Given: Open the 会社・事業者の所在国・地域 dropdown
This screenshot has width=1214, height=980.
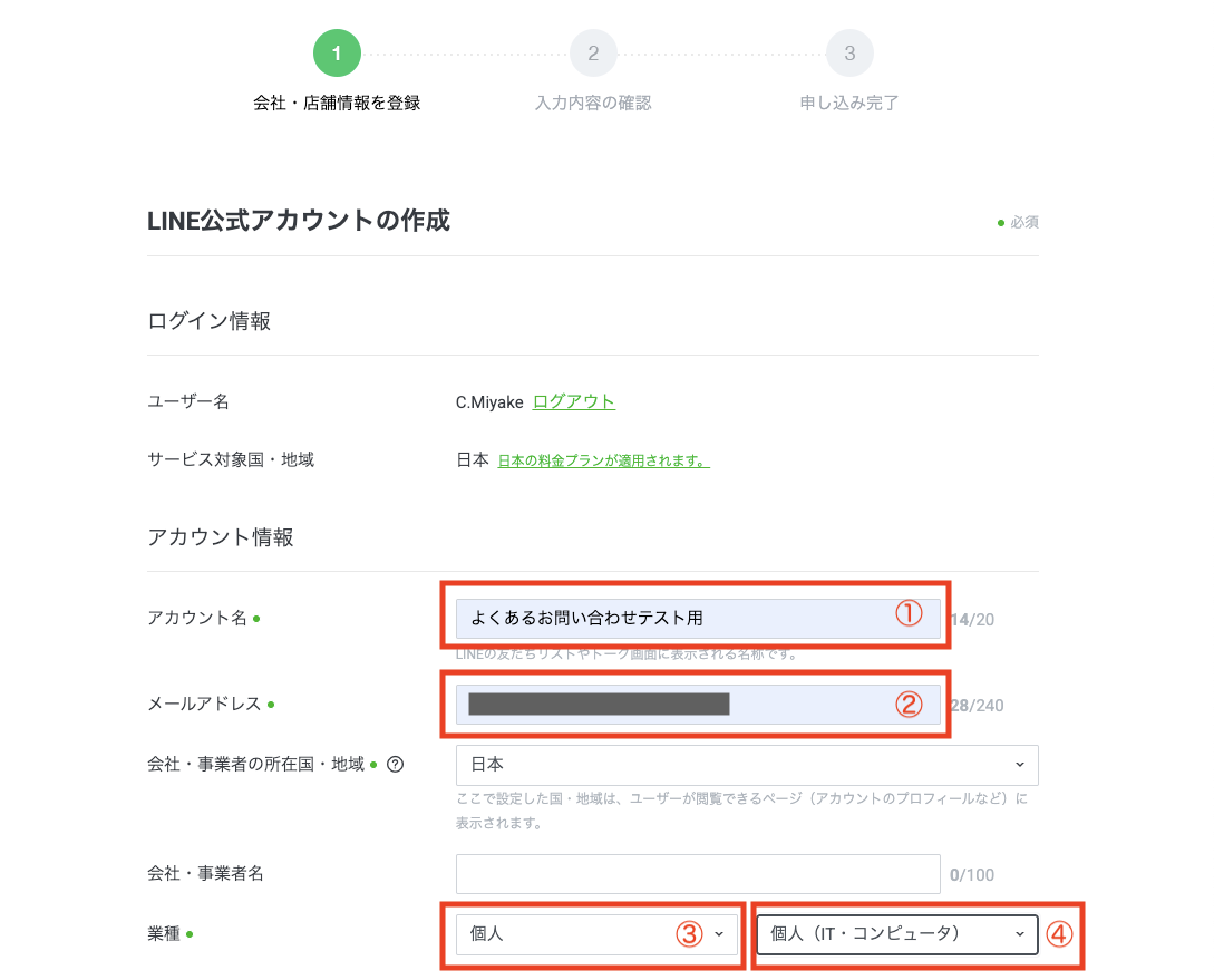Looking at the screenshot, I should pyautogui.click(x=745, y=765).
